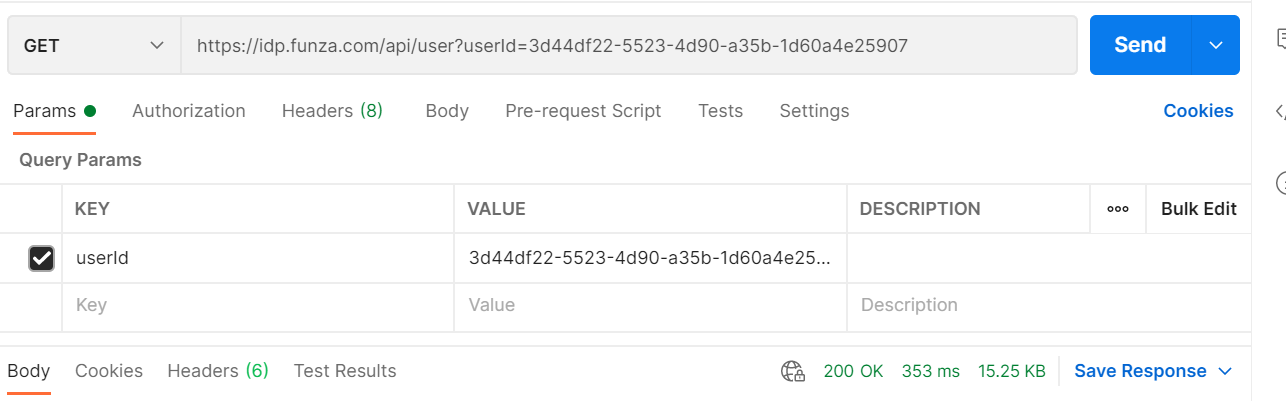Click Bulk Edit
Viewport: 1286px width, 401px height.
click(1199, 209)
